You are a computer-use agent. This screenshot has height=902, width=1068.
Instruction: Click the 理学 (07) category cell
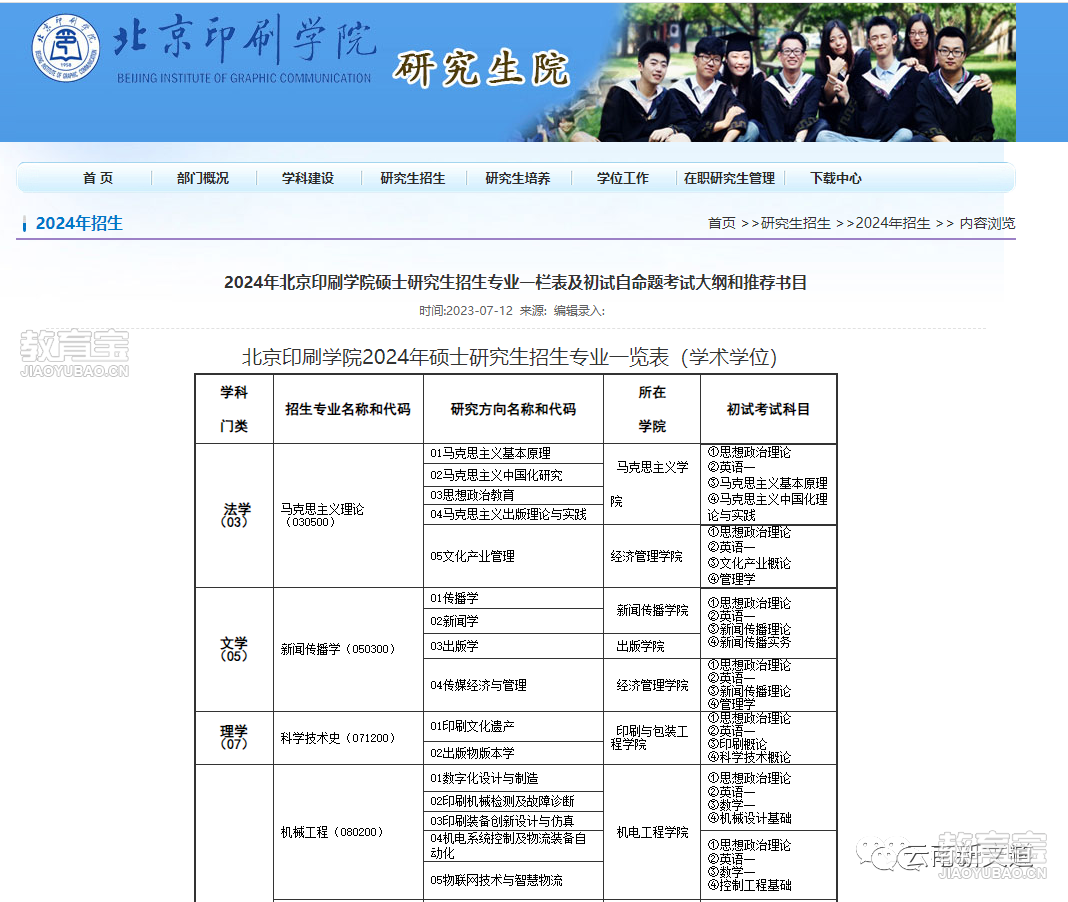point(234,737)
